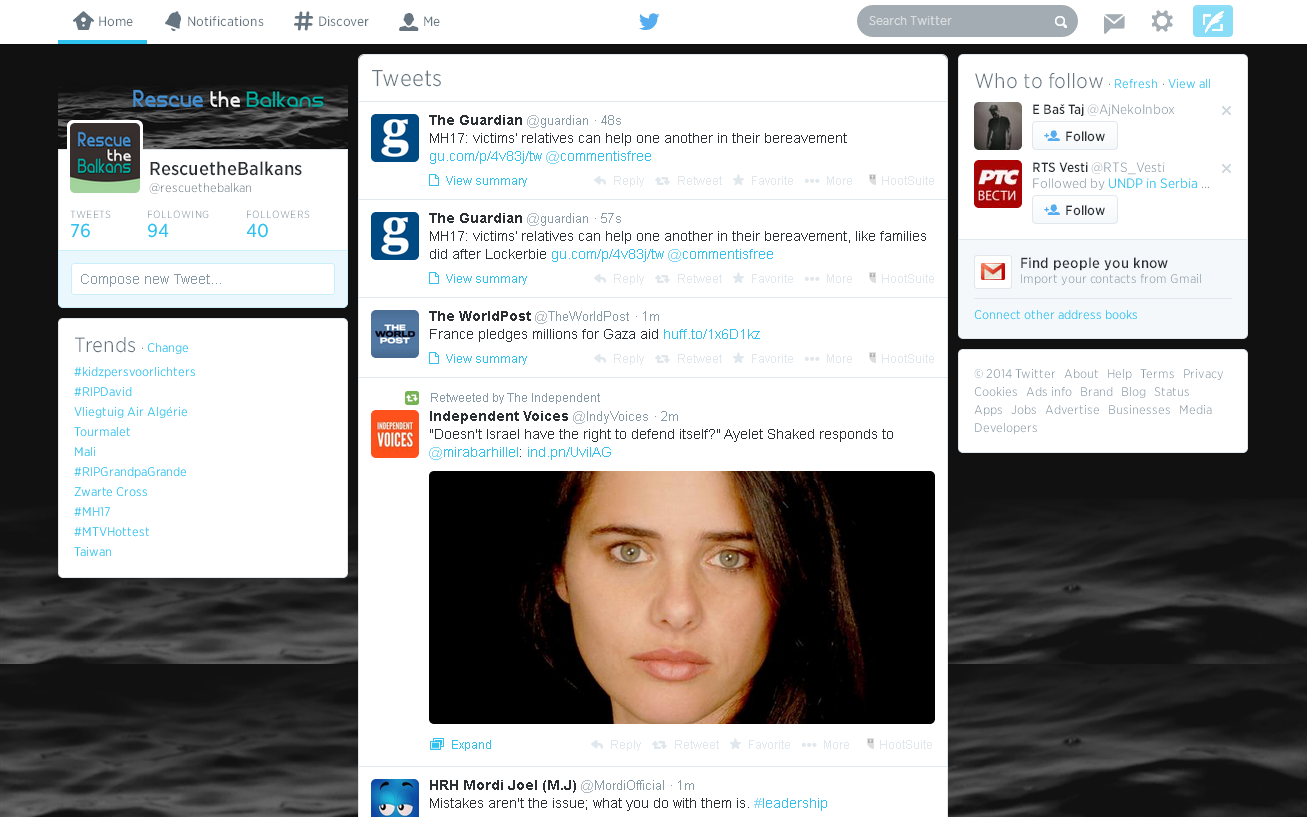Viewport: 1307px width, 817px height.
Task: Open the Mali trend
Action: (x=85, y=452)
